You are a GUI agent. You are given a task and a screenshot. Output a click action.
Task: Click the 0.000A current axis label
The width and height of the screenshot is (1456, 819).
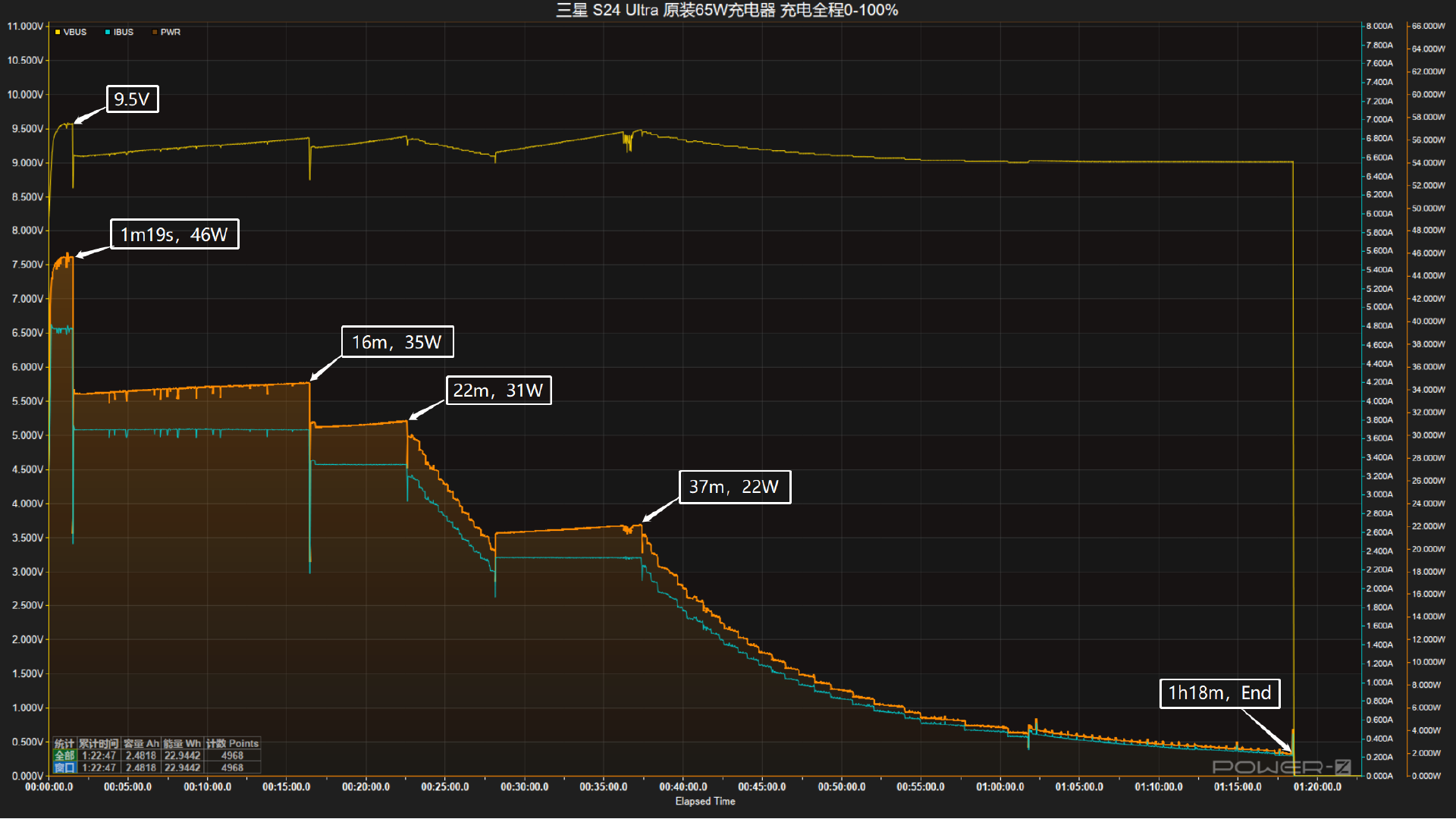[x=1379, y=776]
